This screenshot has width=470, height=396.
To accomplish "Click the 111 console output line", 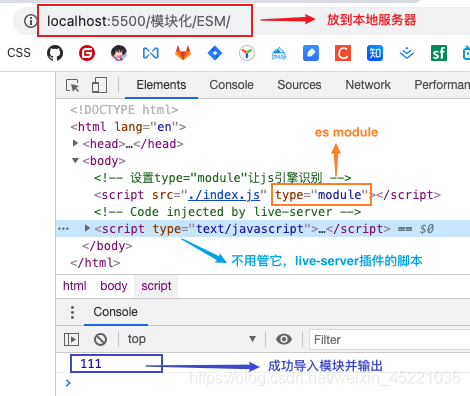I will click(x=91, y=363).
